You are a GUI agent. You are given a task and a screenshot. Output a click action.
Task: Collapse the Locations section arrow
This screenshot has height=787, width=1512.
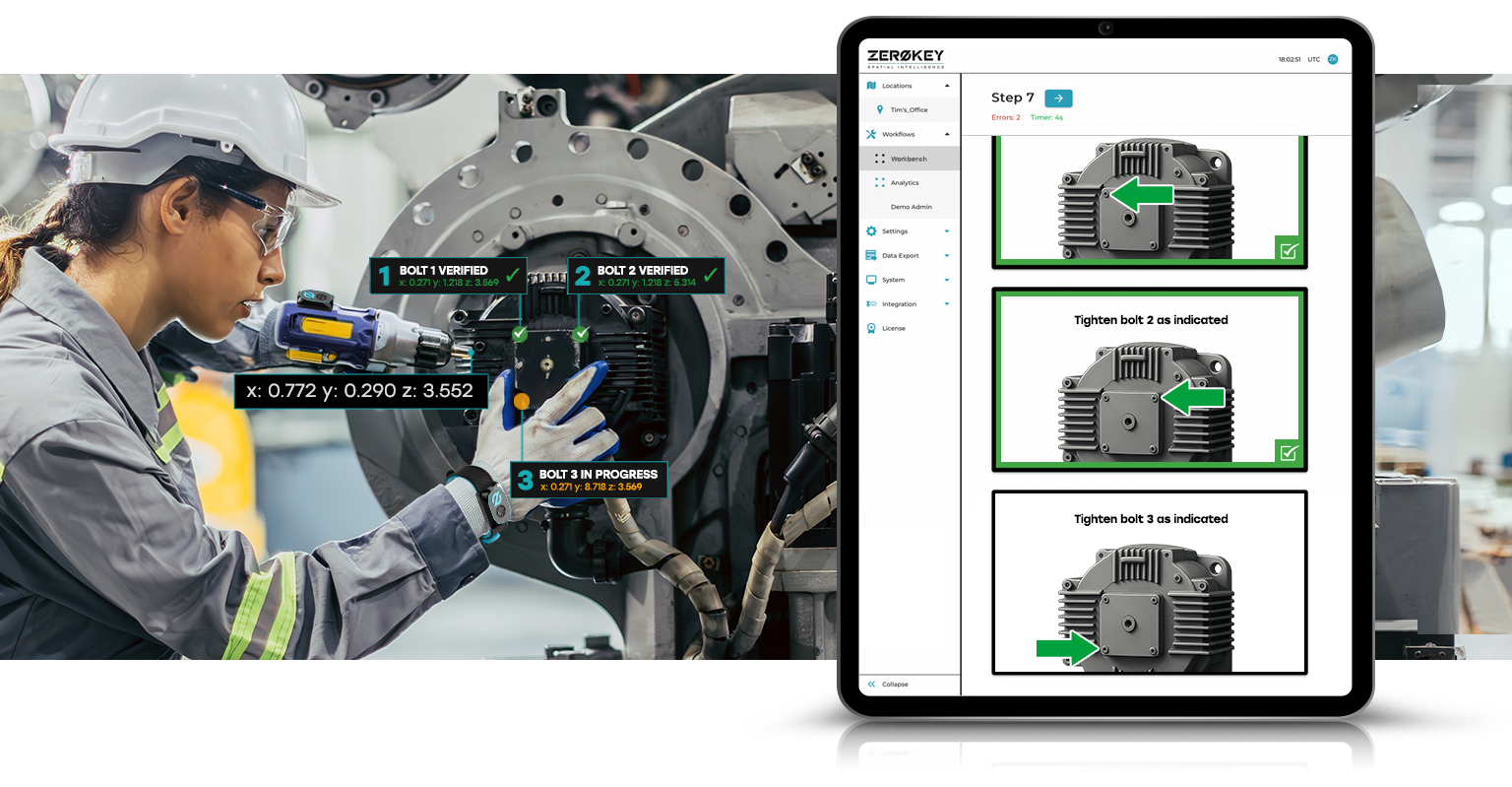click(x=947, y=86)
